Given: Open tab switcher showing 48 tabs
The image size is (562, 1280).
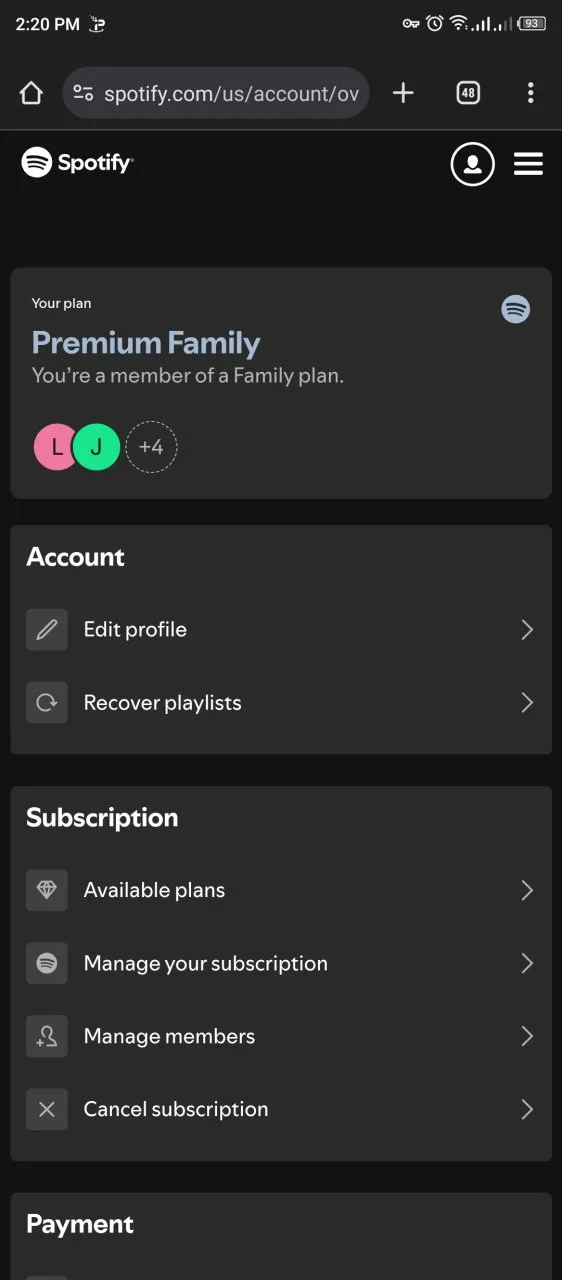Looking at the screenshot, I should pos(468,93).
